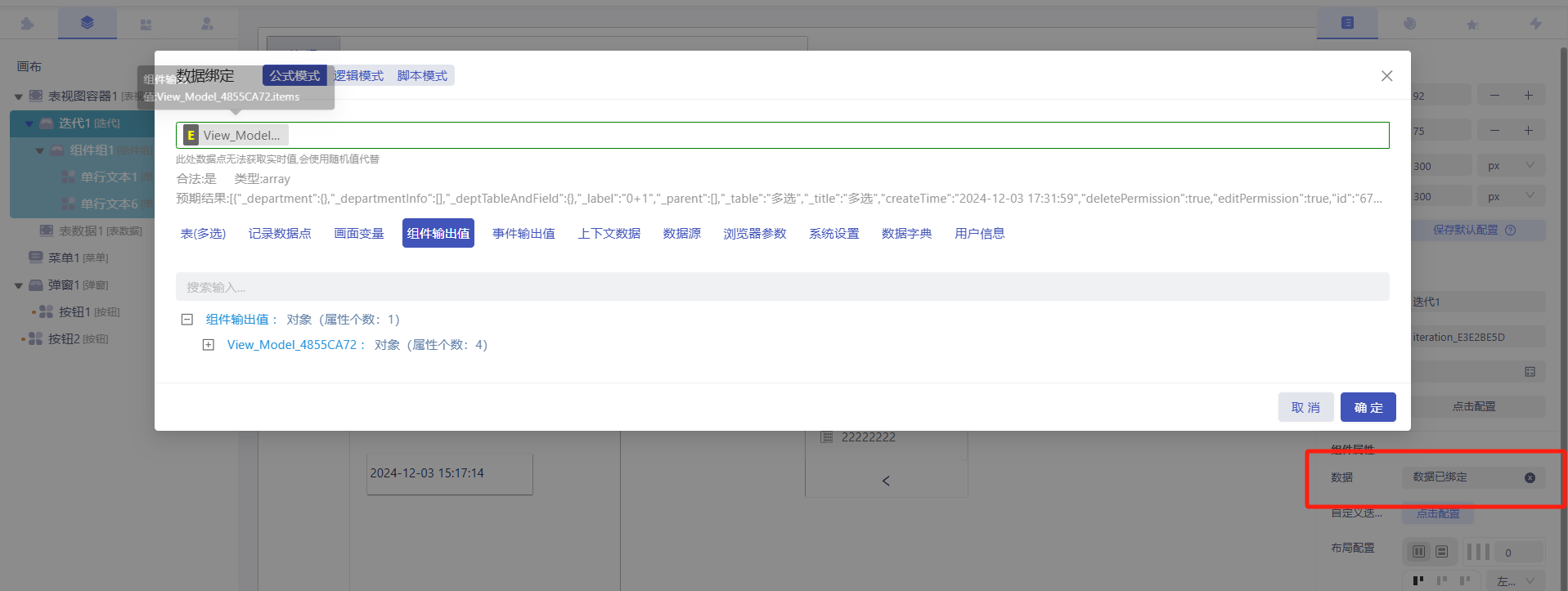Select the 事件输出值 tab
Image resolution: width=1568 pixels, height=591 pixels.
tap(523, 233)
